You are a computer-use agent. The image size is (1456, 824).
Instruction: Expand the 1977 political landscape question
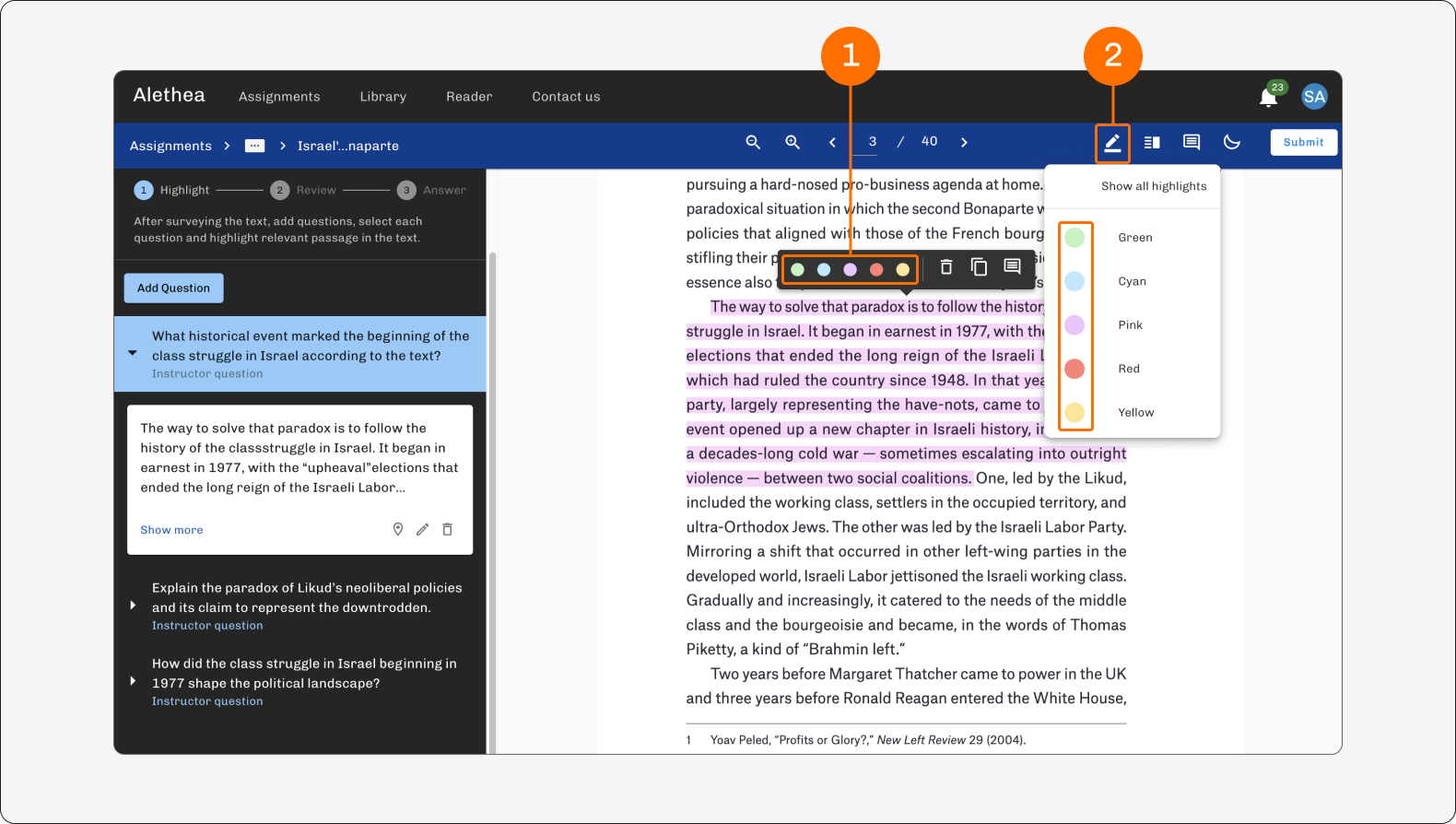(133, 681)
